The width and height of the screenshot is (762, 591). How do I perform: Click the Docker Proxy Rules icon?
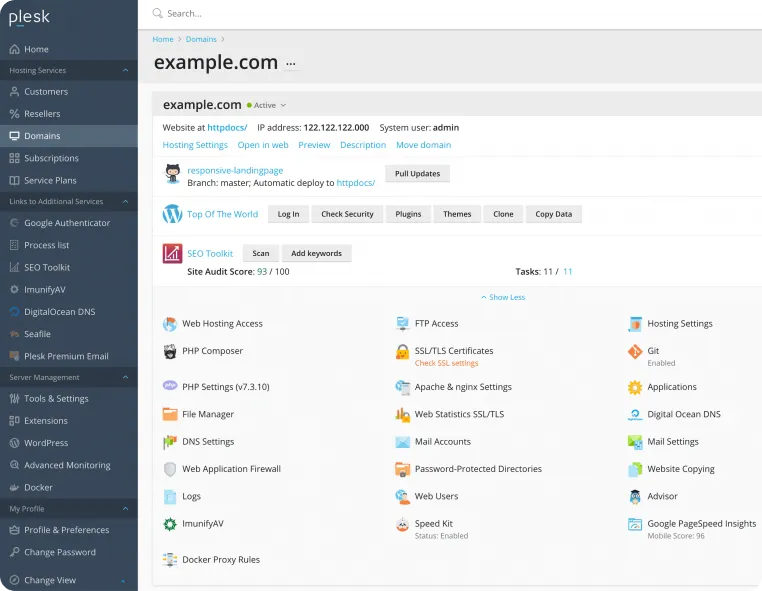click(x=170, y=560)
